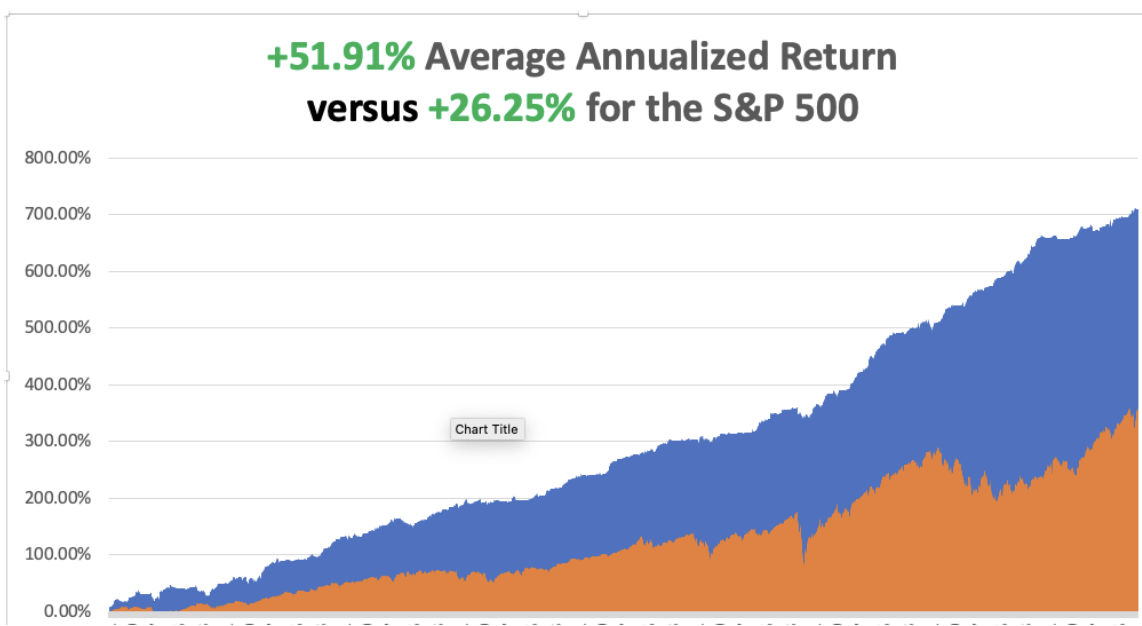
Task: Click the +26.25% green text in title
Action: pos(501,107)
